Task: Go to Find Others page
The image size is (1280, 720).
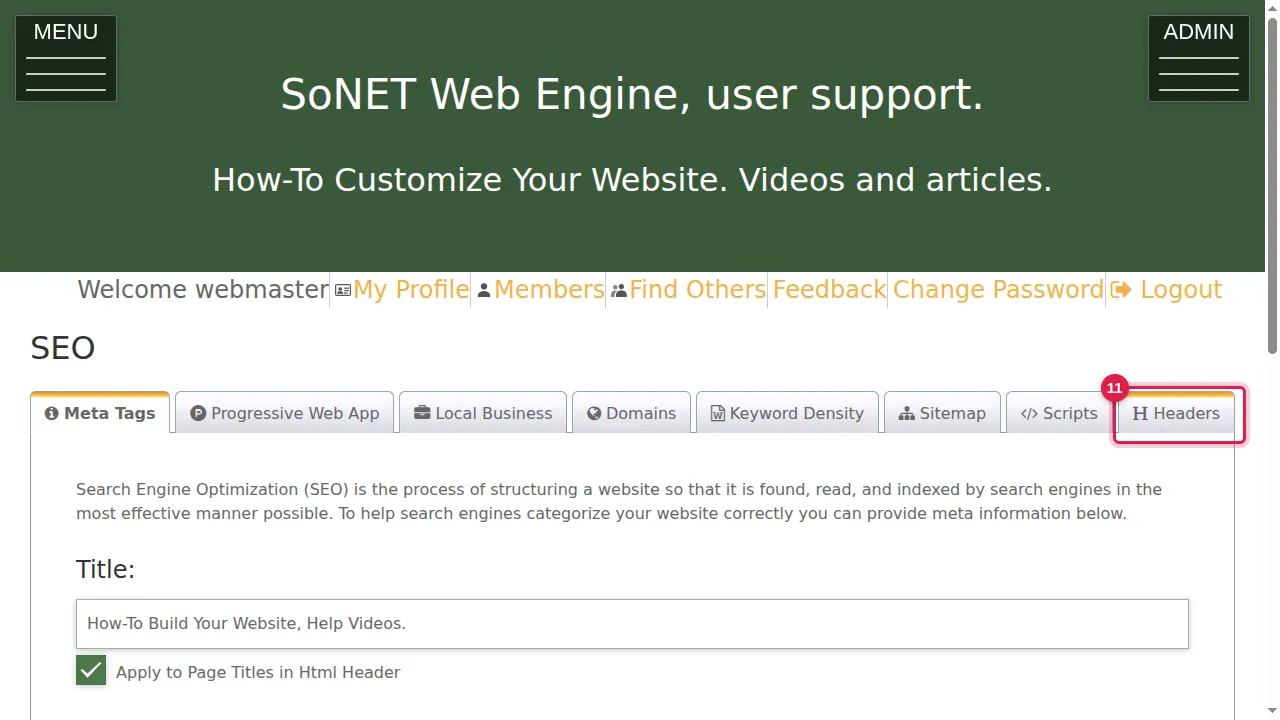Action: click(698, 290)
